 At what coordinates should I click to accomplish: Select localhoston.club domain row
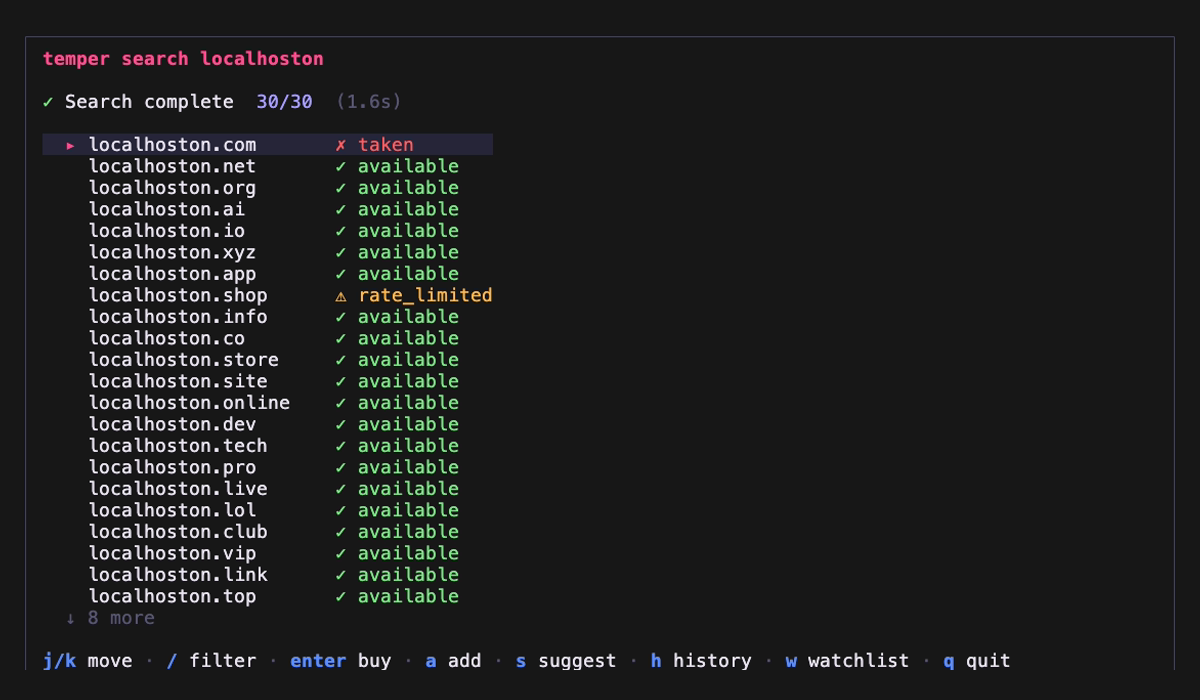click(267, 532)
